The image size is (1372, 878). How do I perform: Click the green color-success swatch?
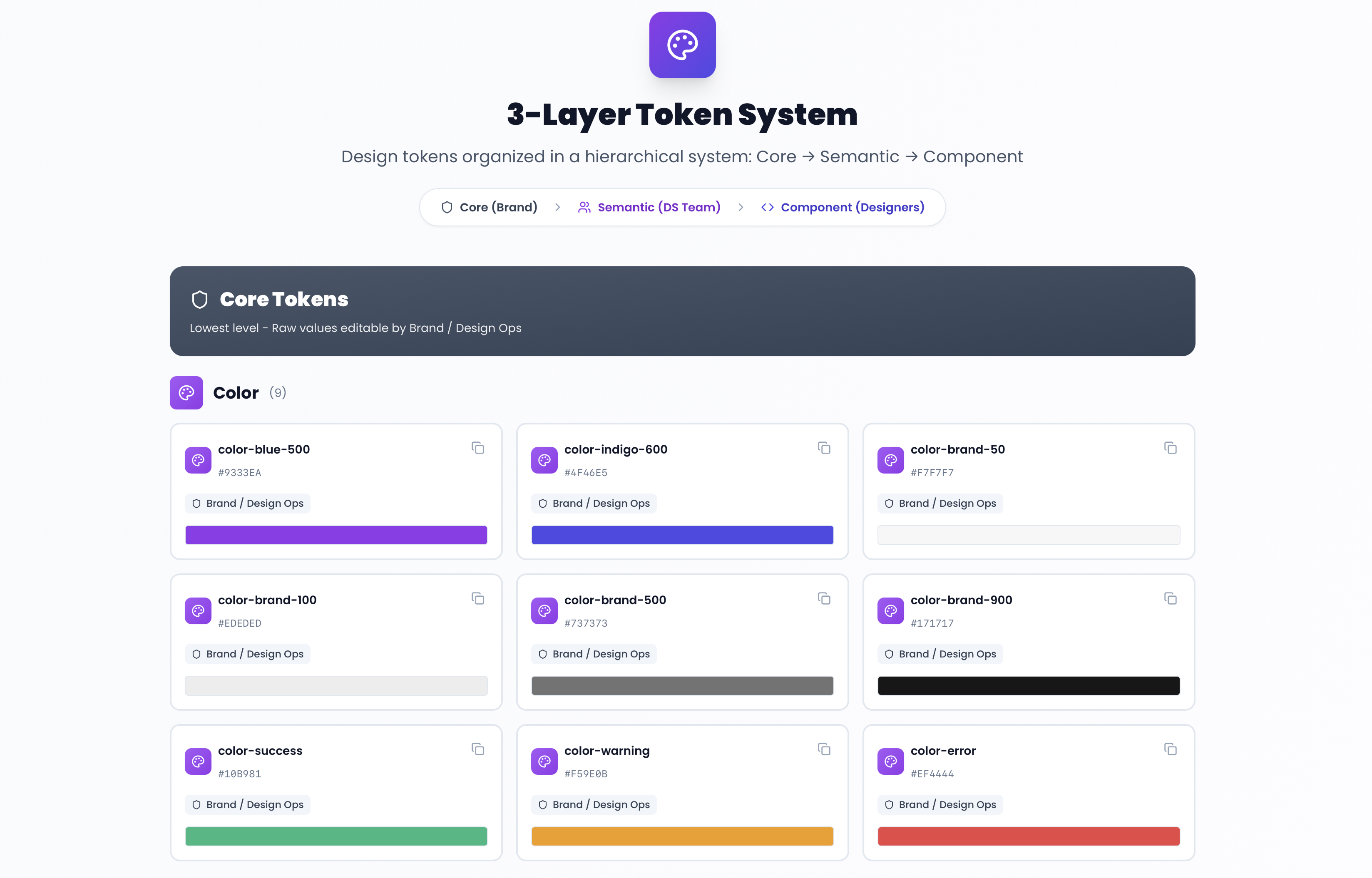coord(336,836)
